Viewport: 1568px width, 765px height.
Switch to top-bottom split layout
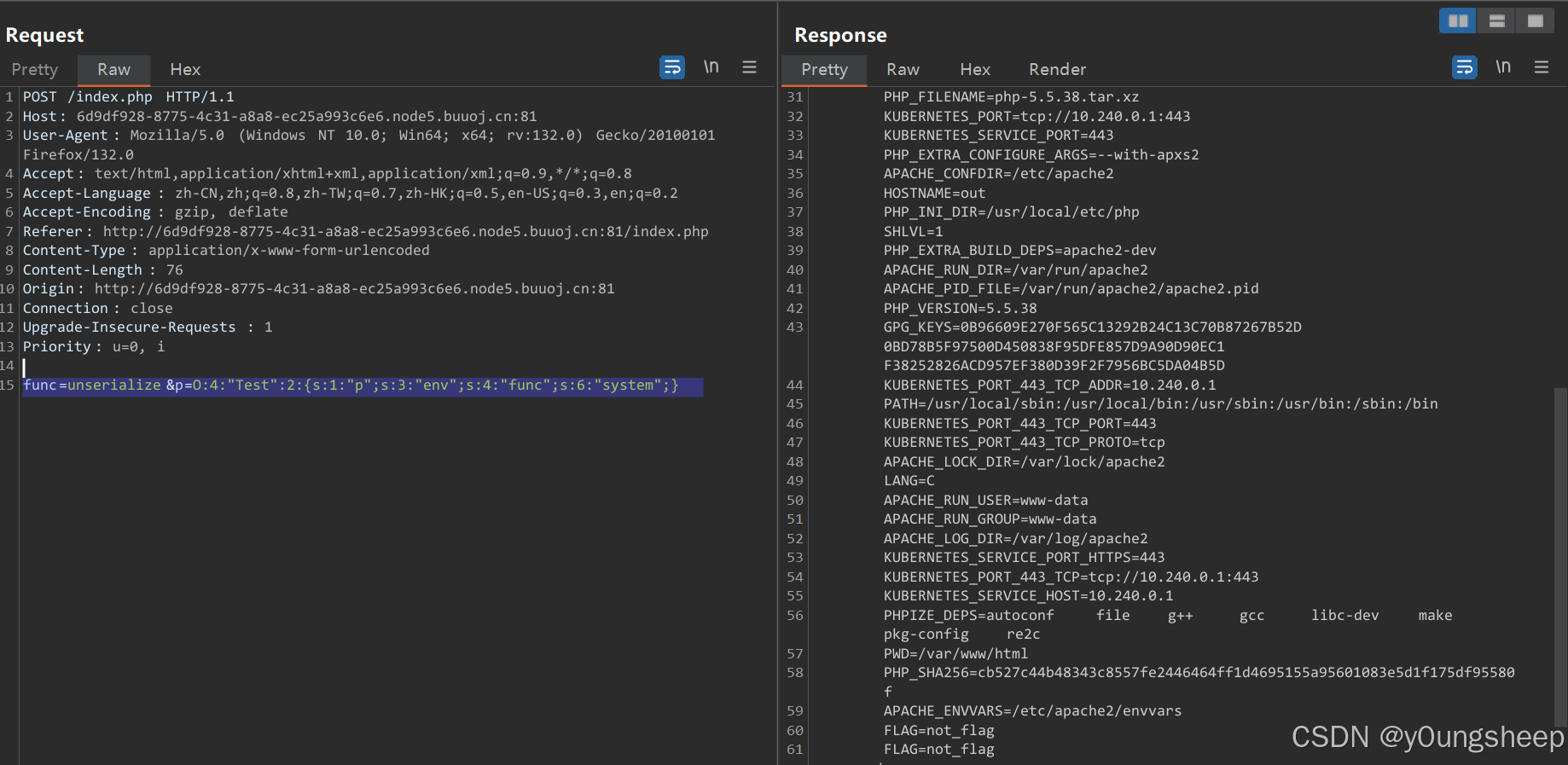point(1496,21)
